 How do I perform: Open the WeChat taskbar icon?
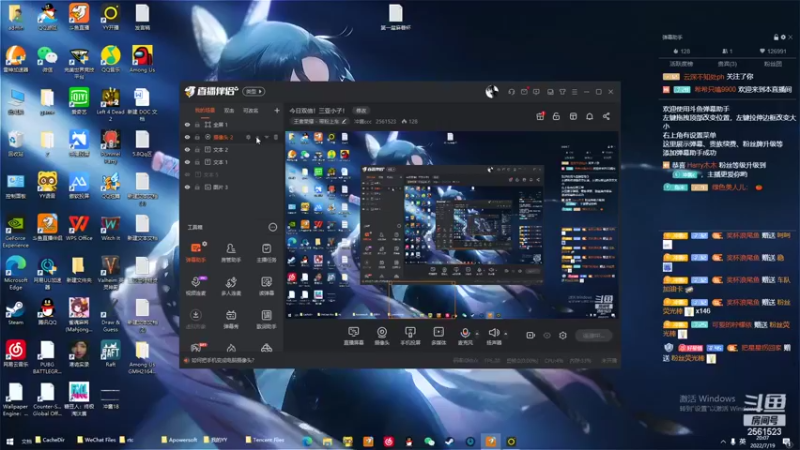point(430,441)
